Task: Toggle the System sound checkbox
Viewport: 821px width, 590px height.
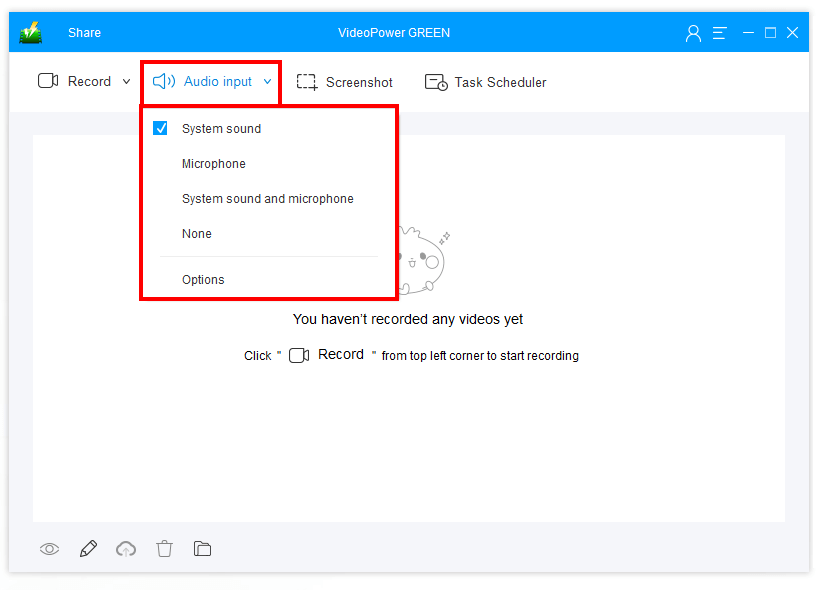Action: [x=160, y=128]
